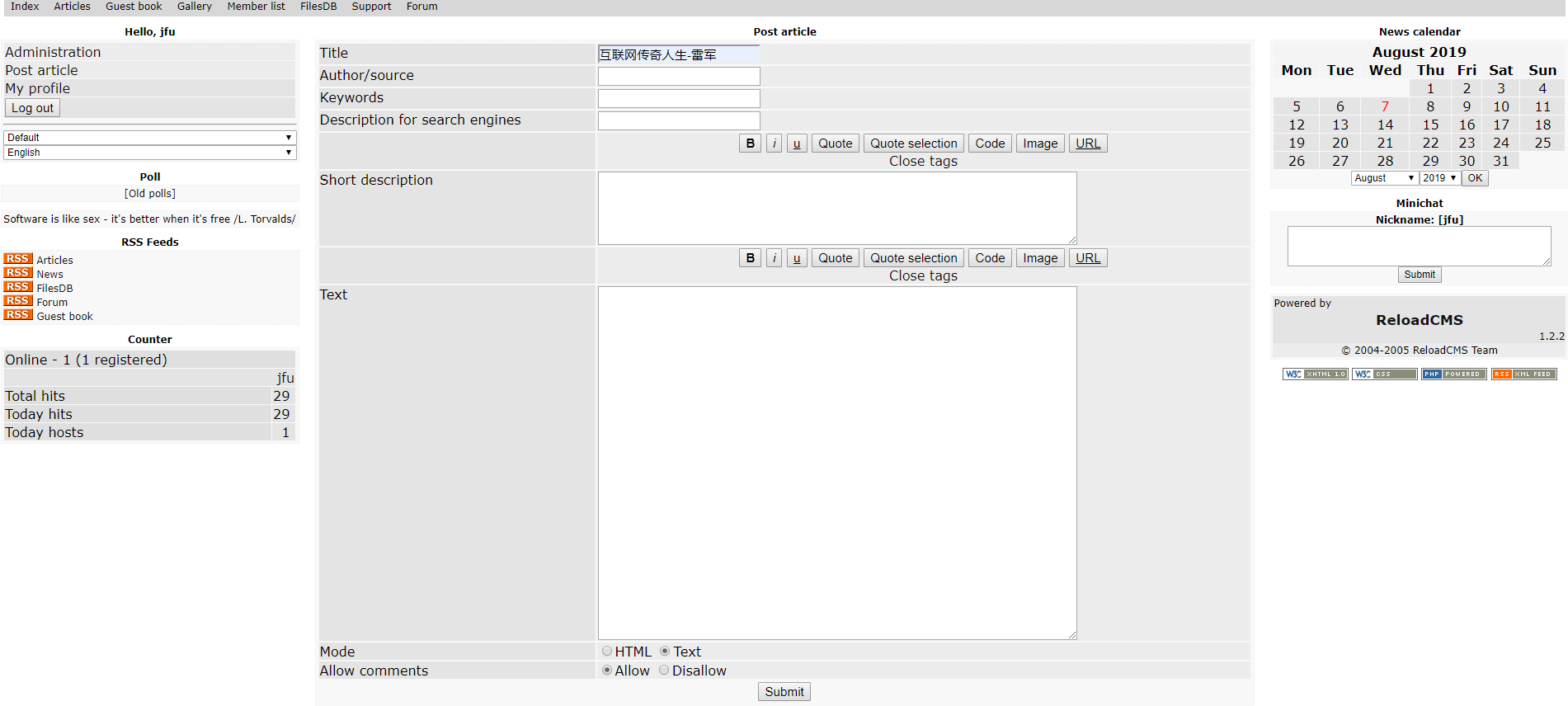Open the August month dropdown

pos(1384,178)
